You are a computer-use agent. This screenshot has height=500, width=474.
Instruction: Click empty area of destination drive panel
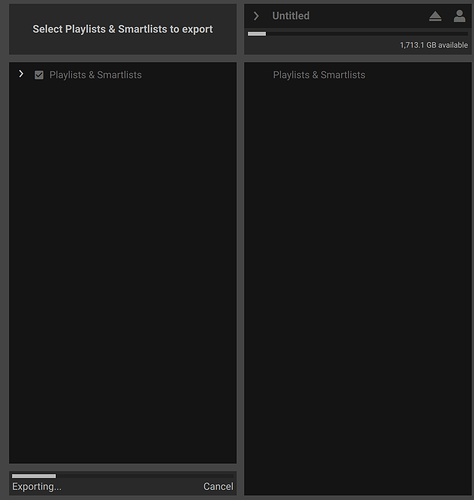coord(358,283)
